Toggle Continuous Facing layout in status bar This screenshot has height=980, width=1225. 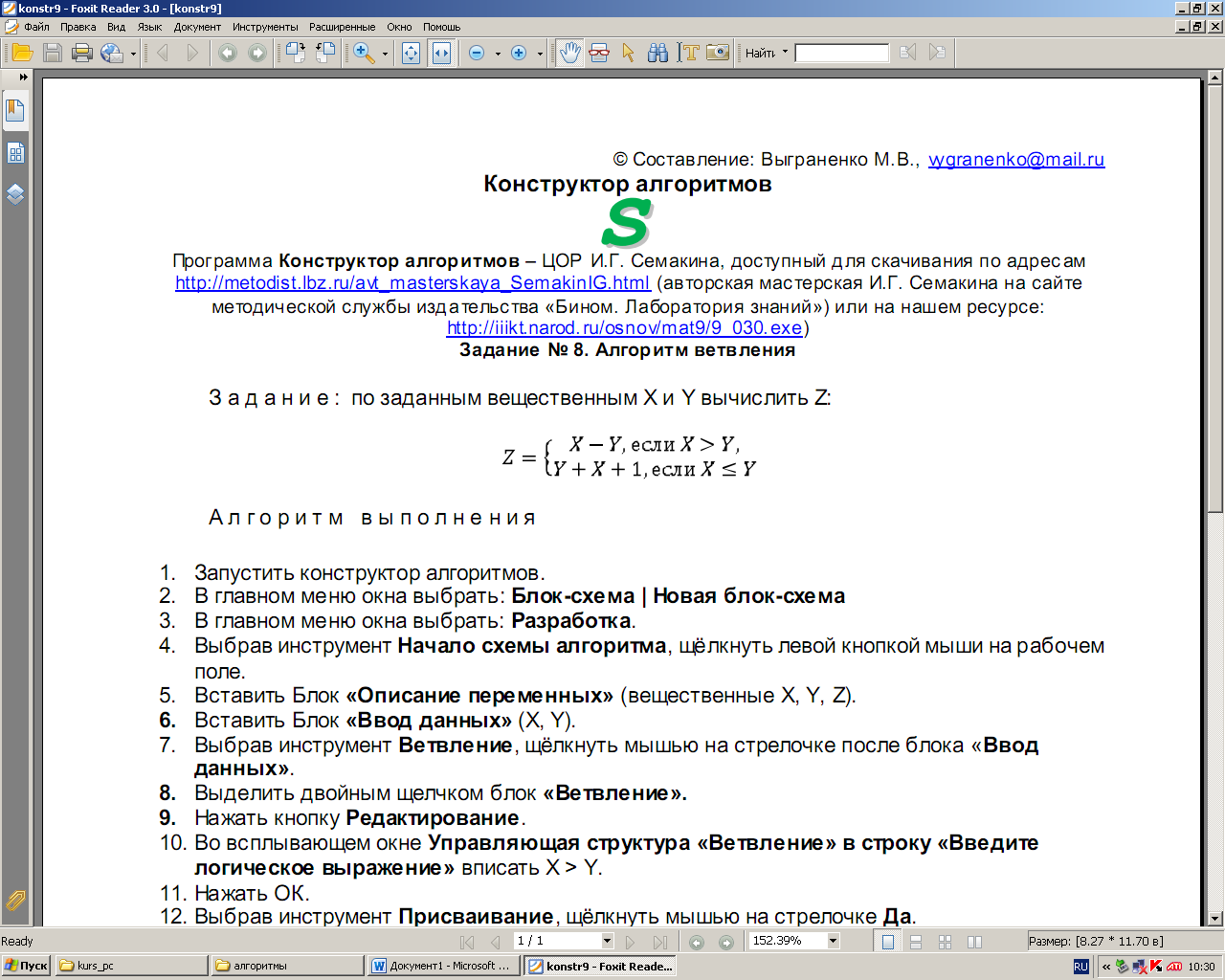[946, 942]
